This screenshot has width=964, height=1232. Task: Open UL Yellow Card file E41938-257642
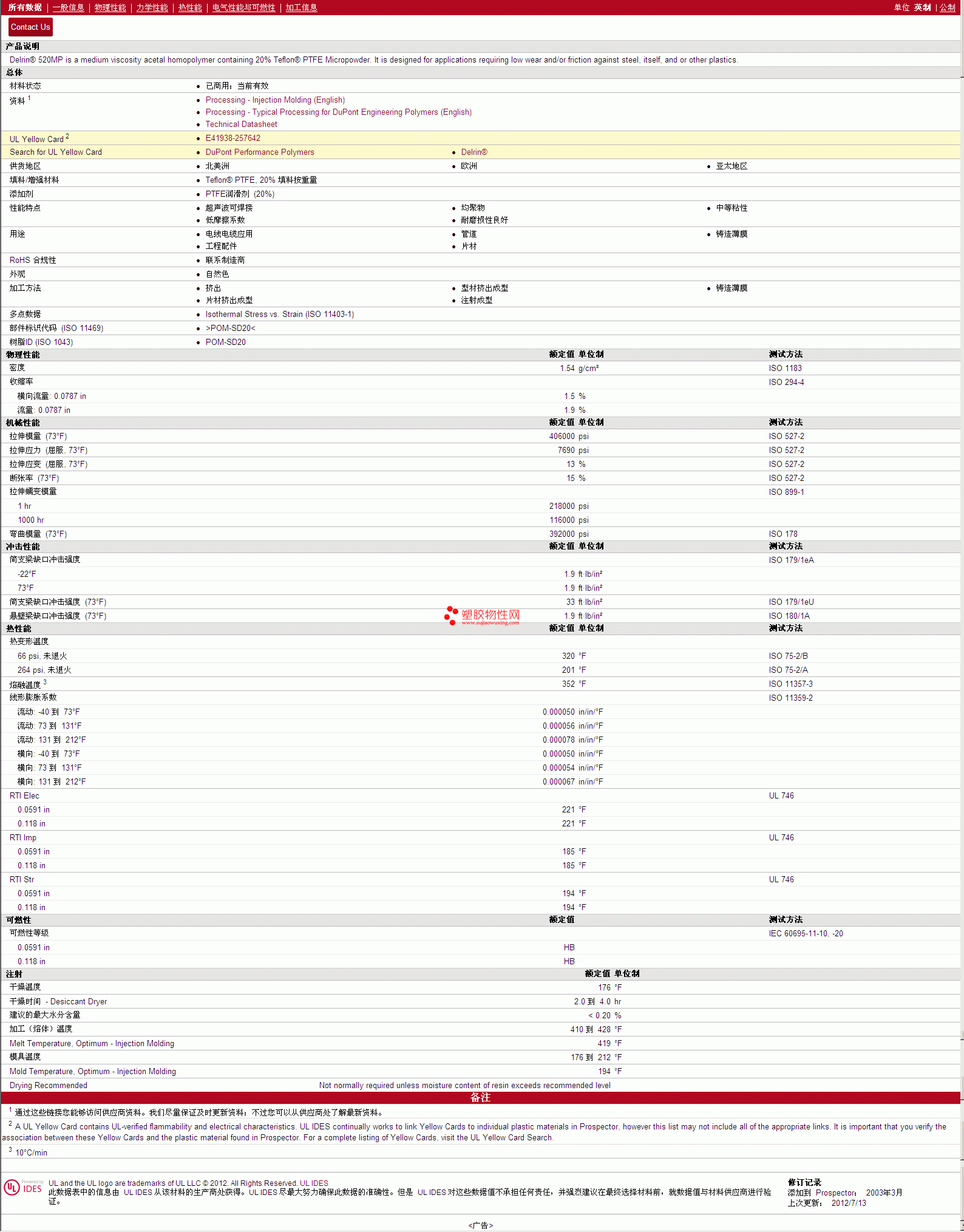click(x=233, y=138)
